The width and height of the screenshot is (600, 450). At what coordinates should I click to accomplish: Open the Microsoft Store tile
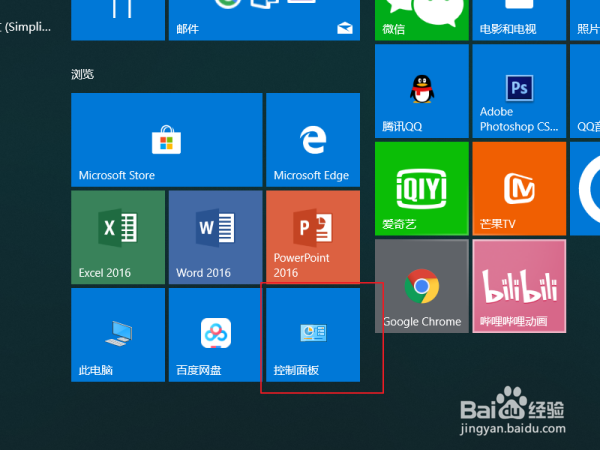167,140
